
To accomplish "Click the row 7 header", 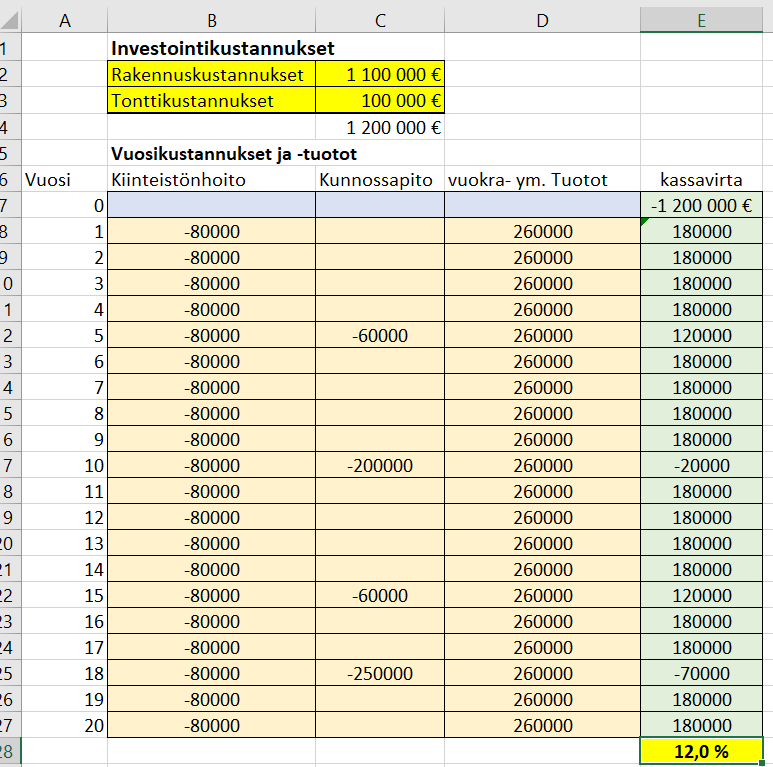I will pyautogui.click(x=10, y=205).
